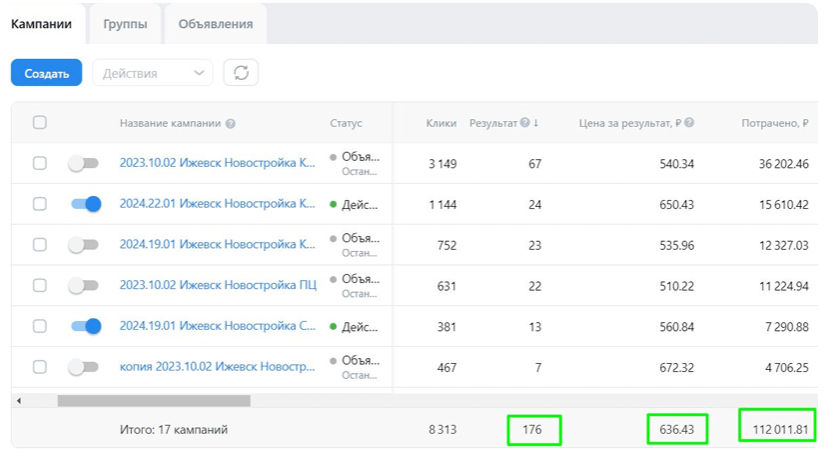Open help icon next to Цена за результат
Viewport: 838px width, 457px height.
coord(689,122)
